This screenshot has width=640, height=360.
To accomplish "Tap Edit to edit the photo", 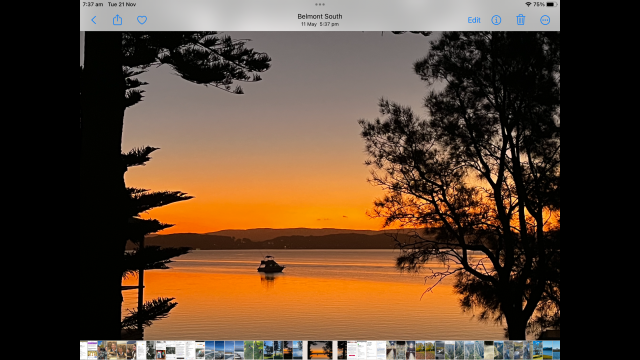I will click(474, 20).
